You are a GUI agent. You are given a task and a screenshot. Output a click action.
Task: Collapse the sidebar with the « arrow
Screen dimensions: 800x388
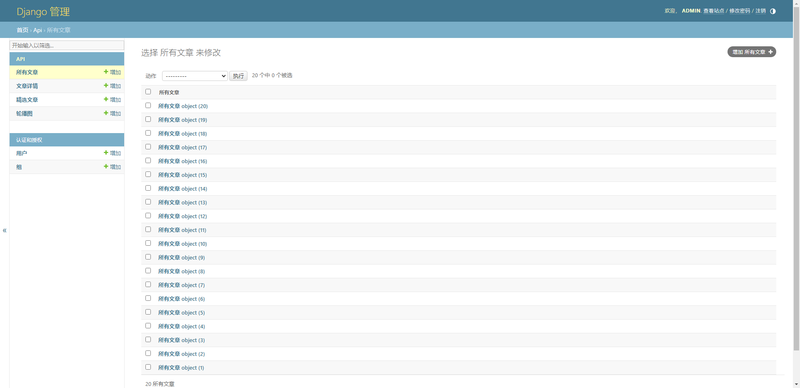tap(4, 230)
